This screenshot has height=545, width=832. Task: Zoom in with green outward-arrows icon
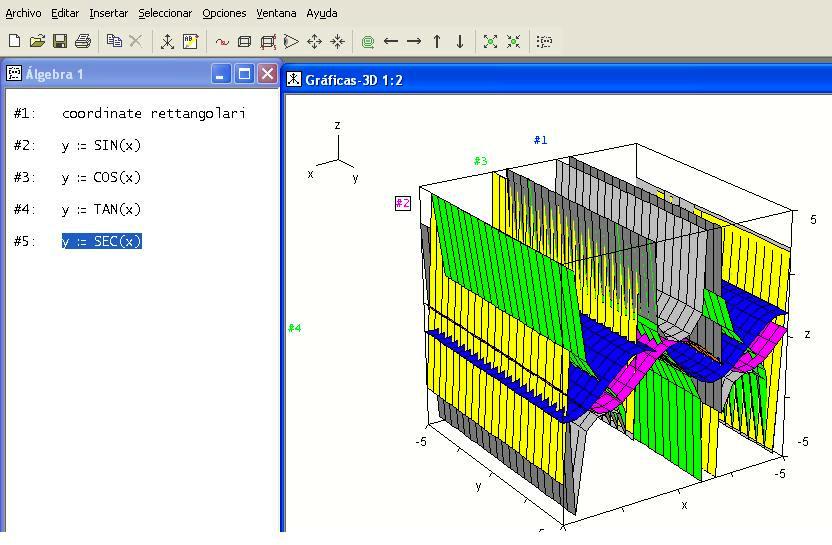(490, 41)
